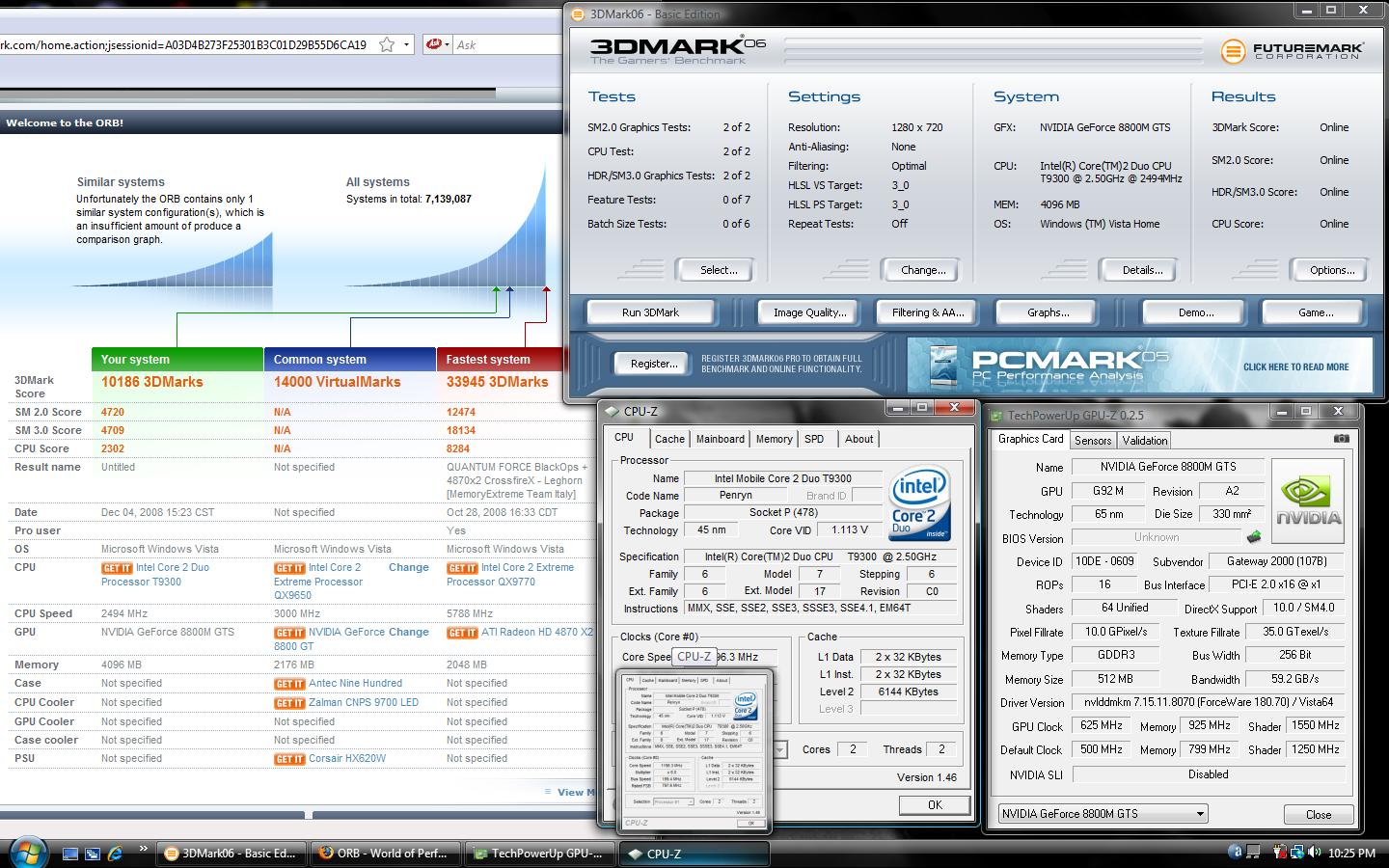Click PCMark05 banner ad
Viewport: 1389px width, 868px height.
point(1139,365)
